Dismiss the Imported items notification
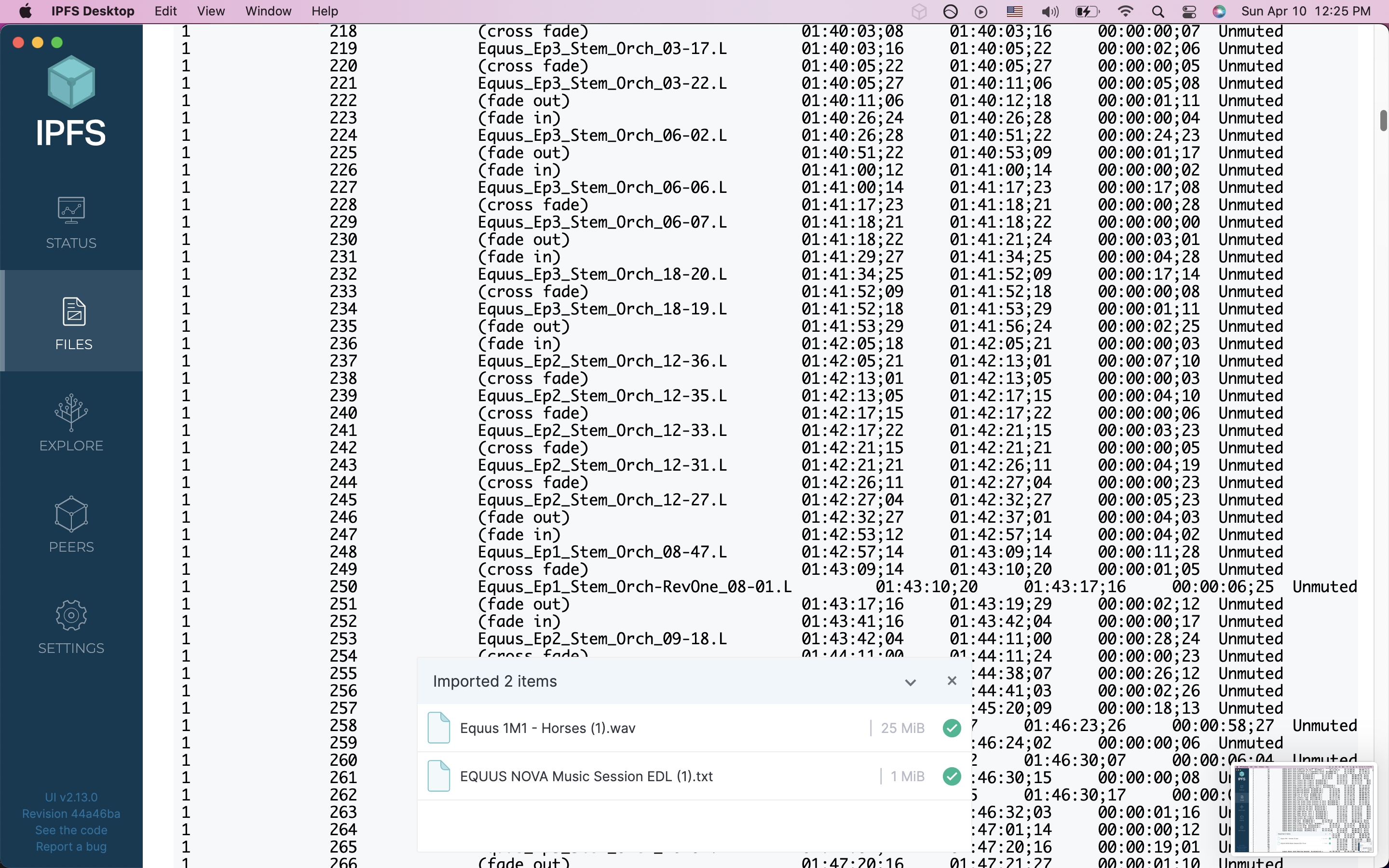The image size is (1389, 868). click(952, 681)
